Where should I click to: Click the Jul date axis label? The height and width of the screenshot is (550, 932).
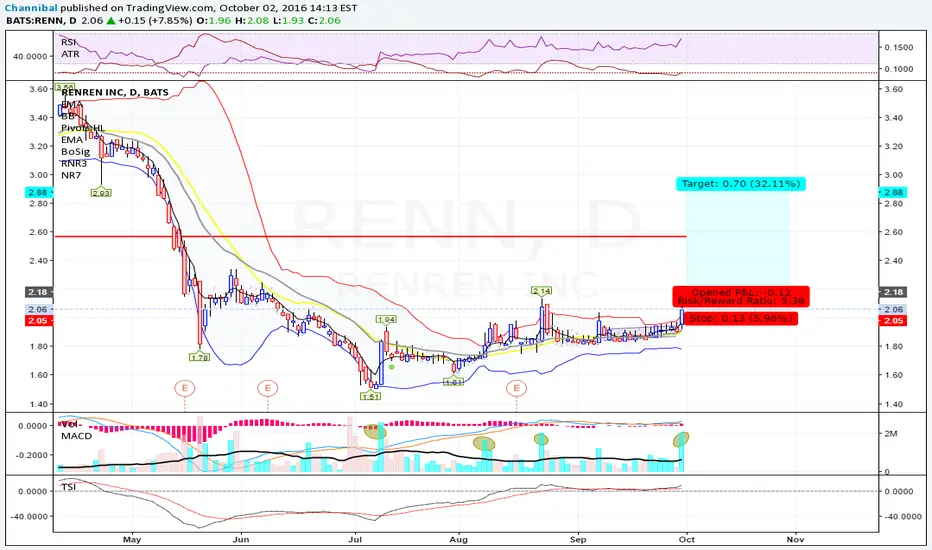[355, 539]
